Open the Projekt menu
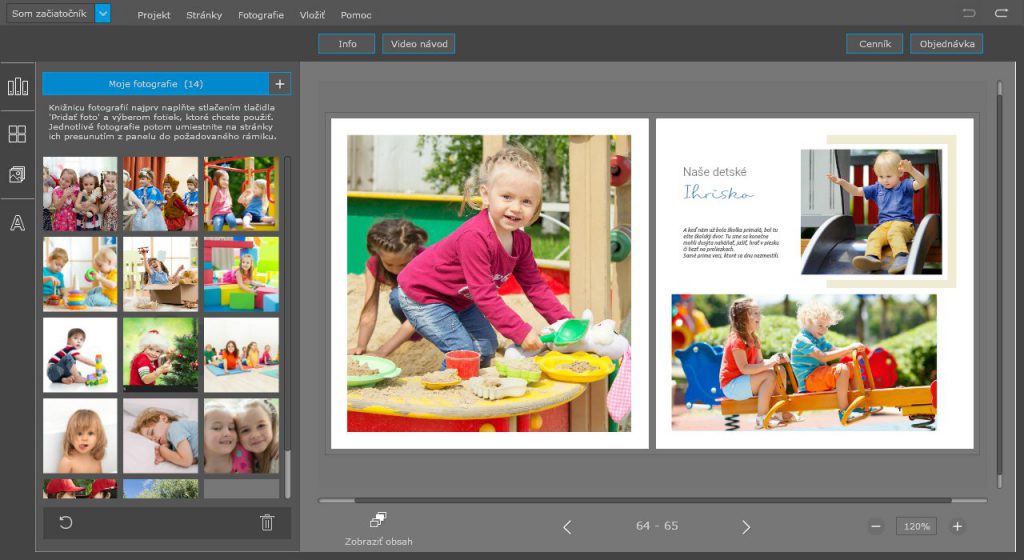1024x560 pixels. [x=153, y=15]
